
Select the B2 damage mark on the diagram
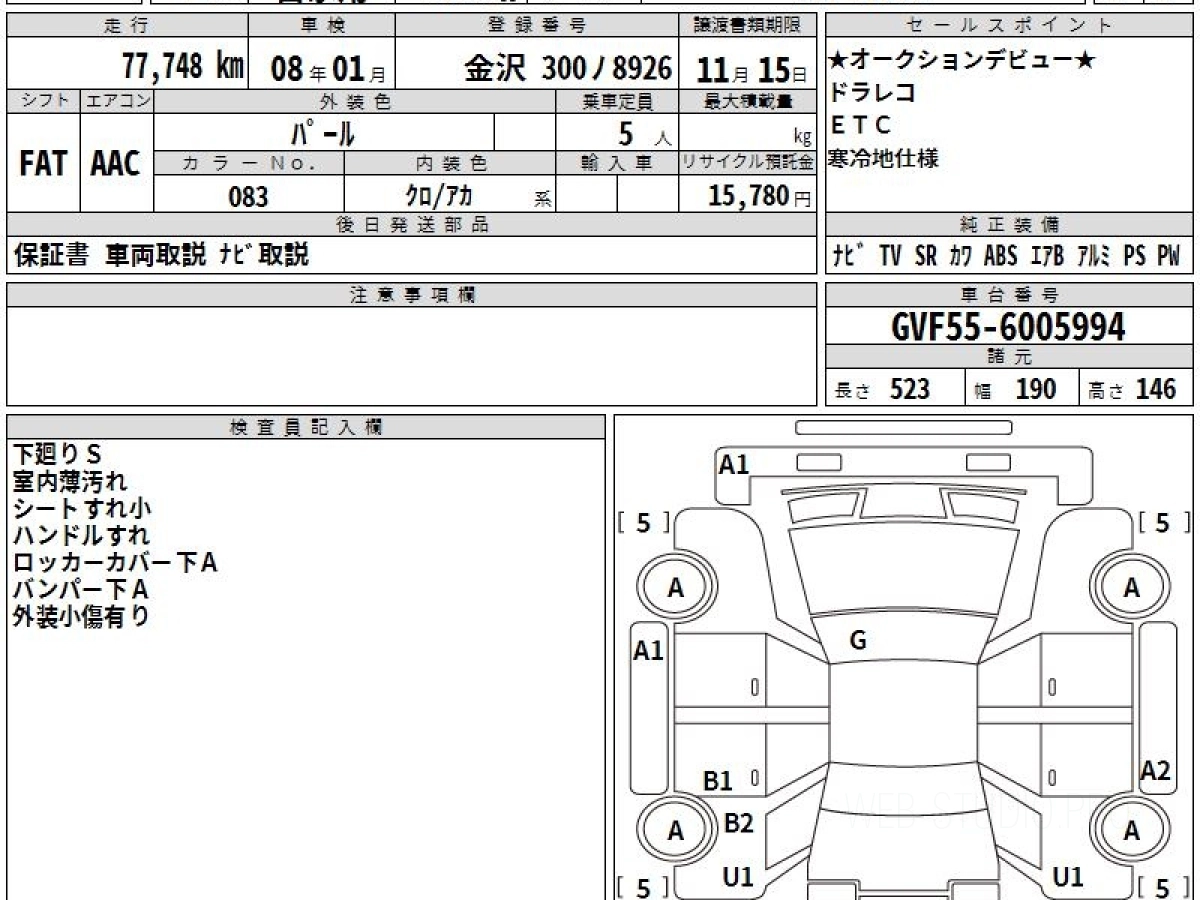pos(738,823)
